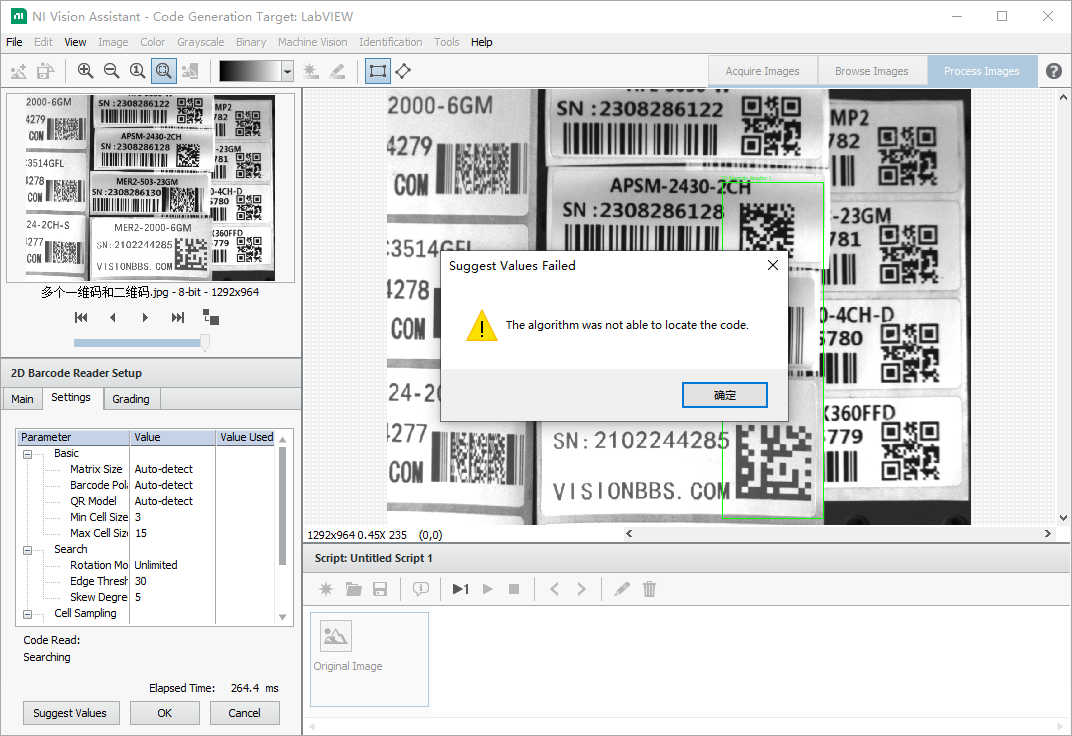
Task: Click the next step arrow in script toolbar
Action: pyautogui.click(x=581, y=589)
